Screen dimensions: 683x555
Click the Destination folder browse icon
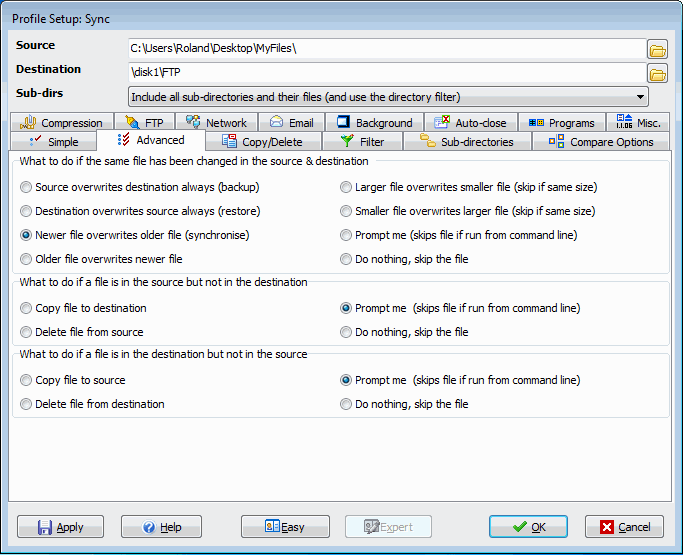click(x=657, y=73)
